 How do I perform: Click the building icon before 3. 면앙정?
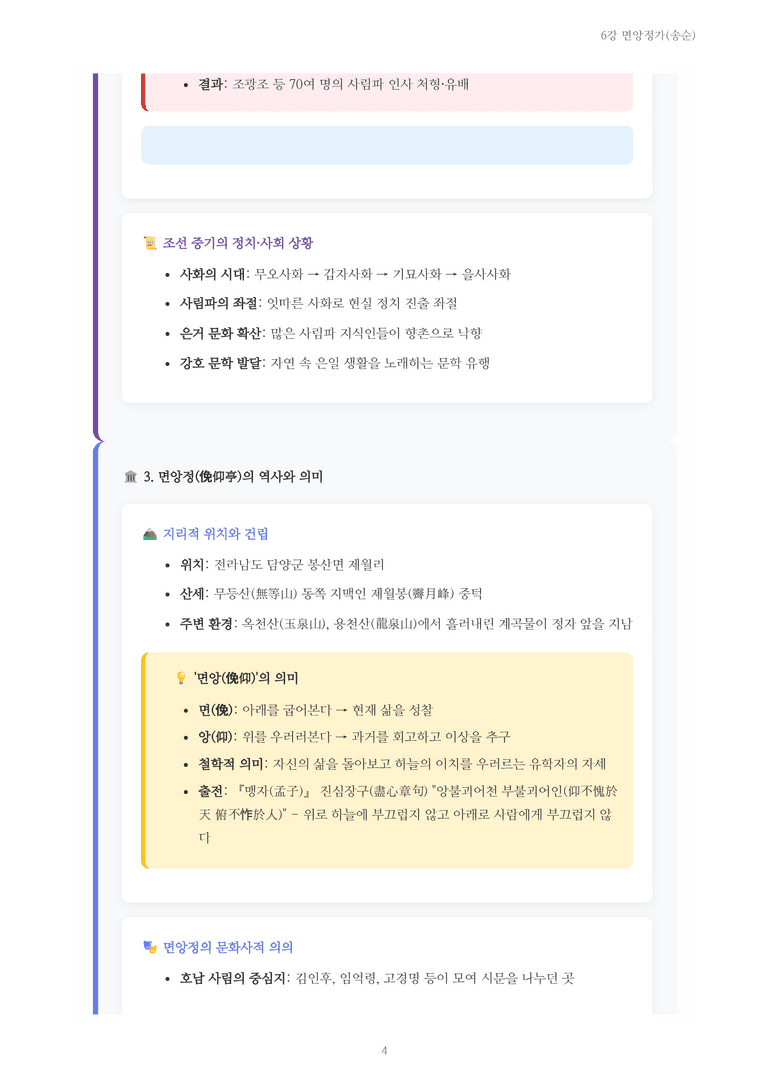pos(130,477)
